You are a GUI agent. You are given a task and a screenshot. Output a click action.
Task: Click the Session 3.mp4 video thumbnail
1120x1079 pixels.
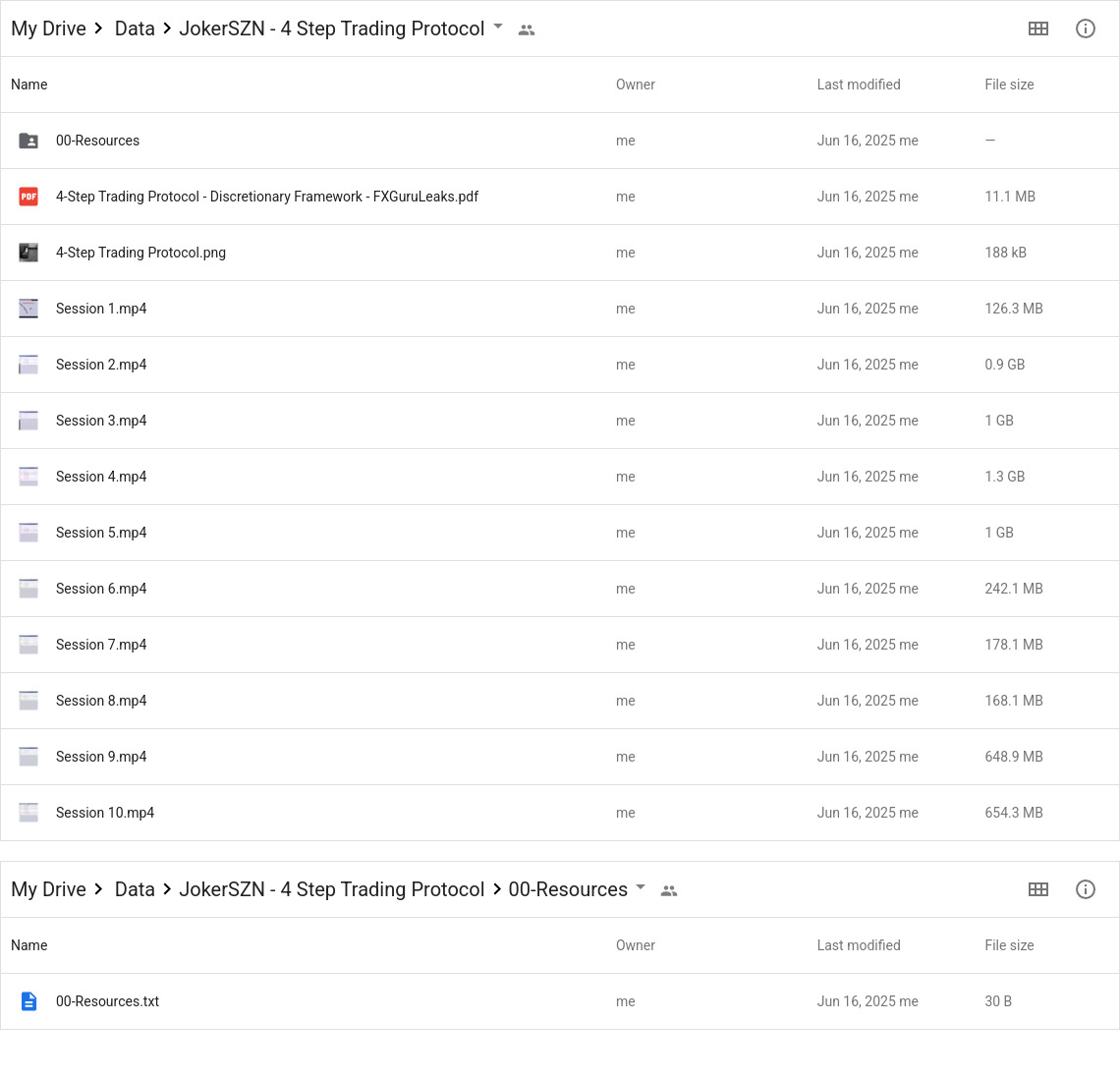tap(28, 421)
